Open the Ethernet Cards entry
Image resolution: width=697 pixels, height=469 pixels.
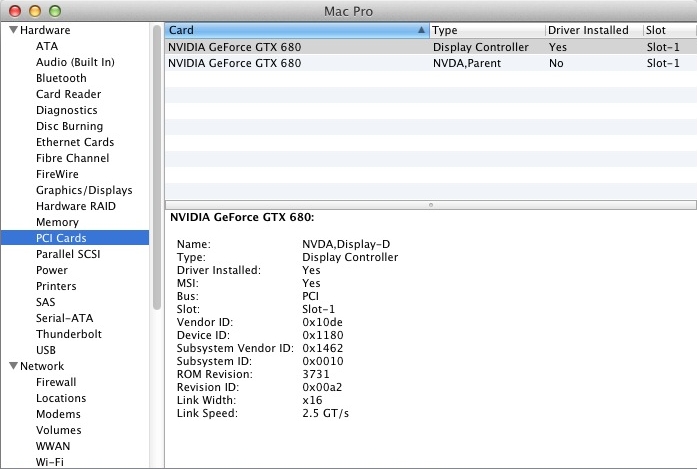click(75, 142)
